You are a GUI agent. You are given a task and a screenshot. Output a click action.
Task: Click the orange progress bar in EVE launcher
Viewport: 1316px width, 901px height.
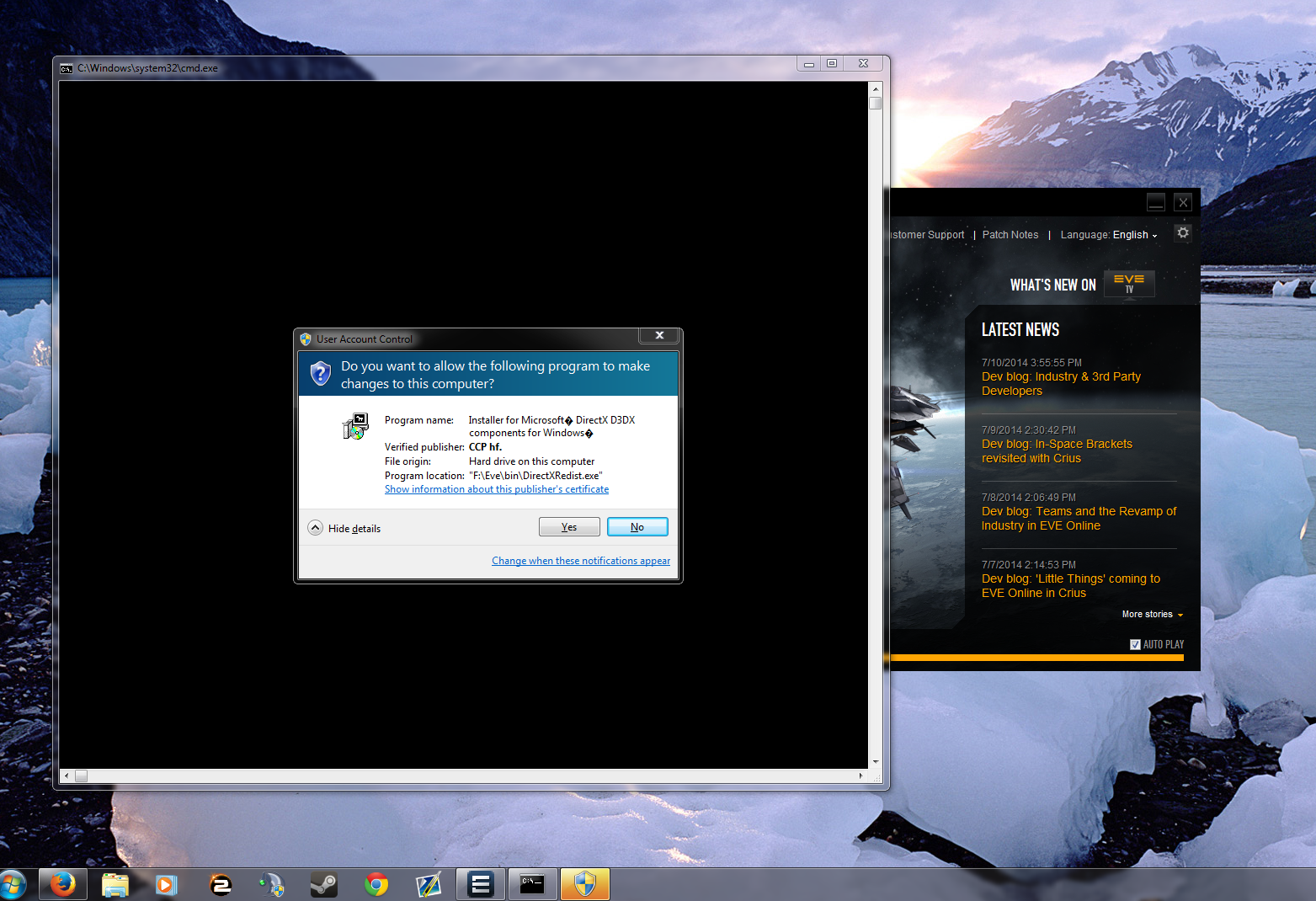point(1036,658)
